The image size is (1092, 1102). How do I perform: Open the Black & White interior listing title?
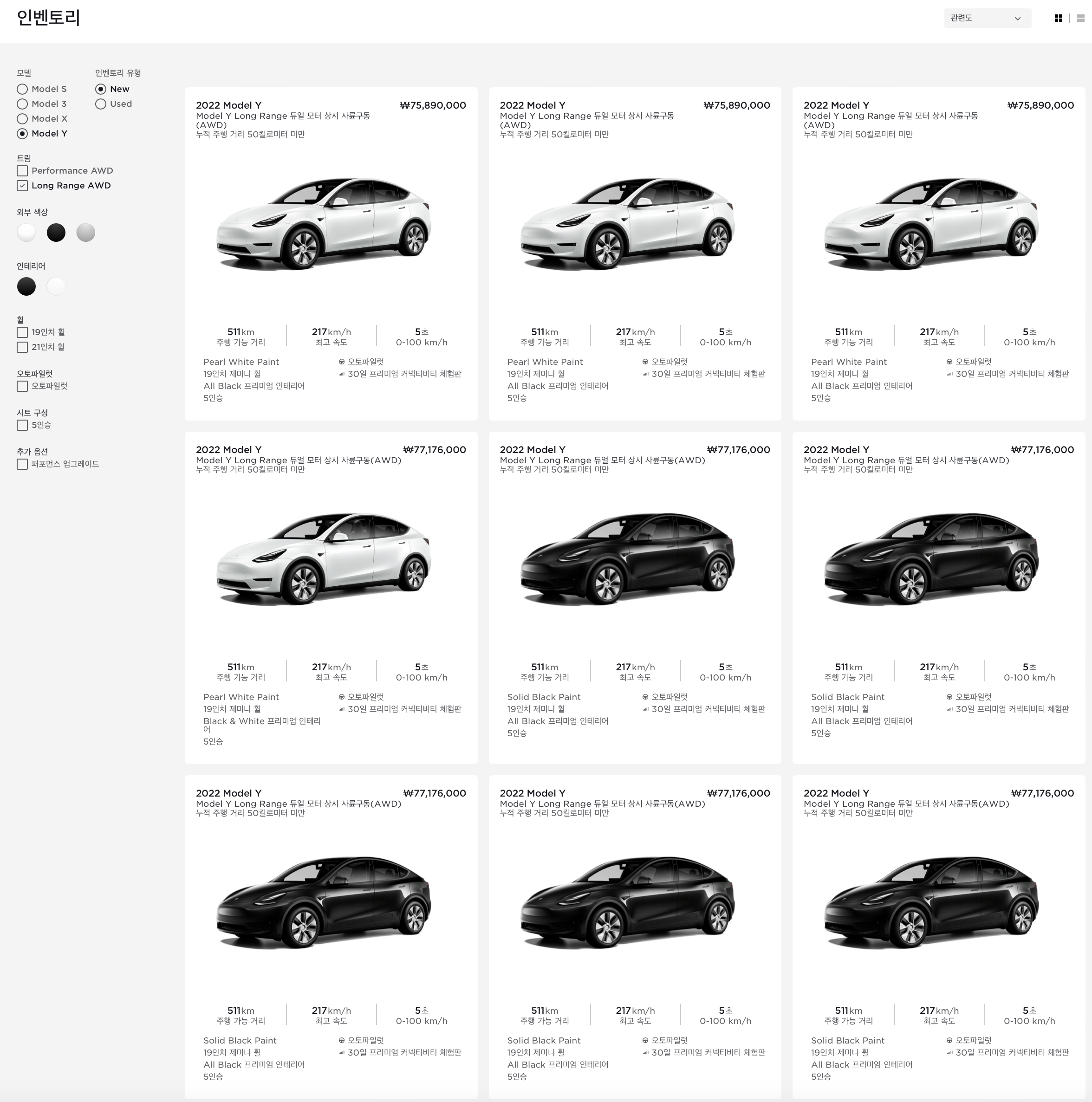point(228,449)
